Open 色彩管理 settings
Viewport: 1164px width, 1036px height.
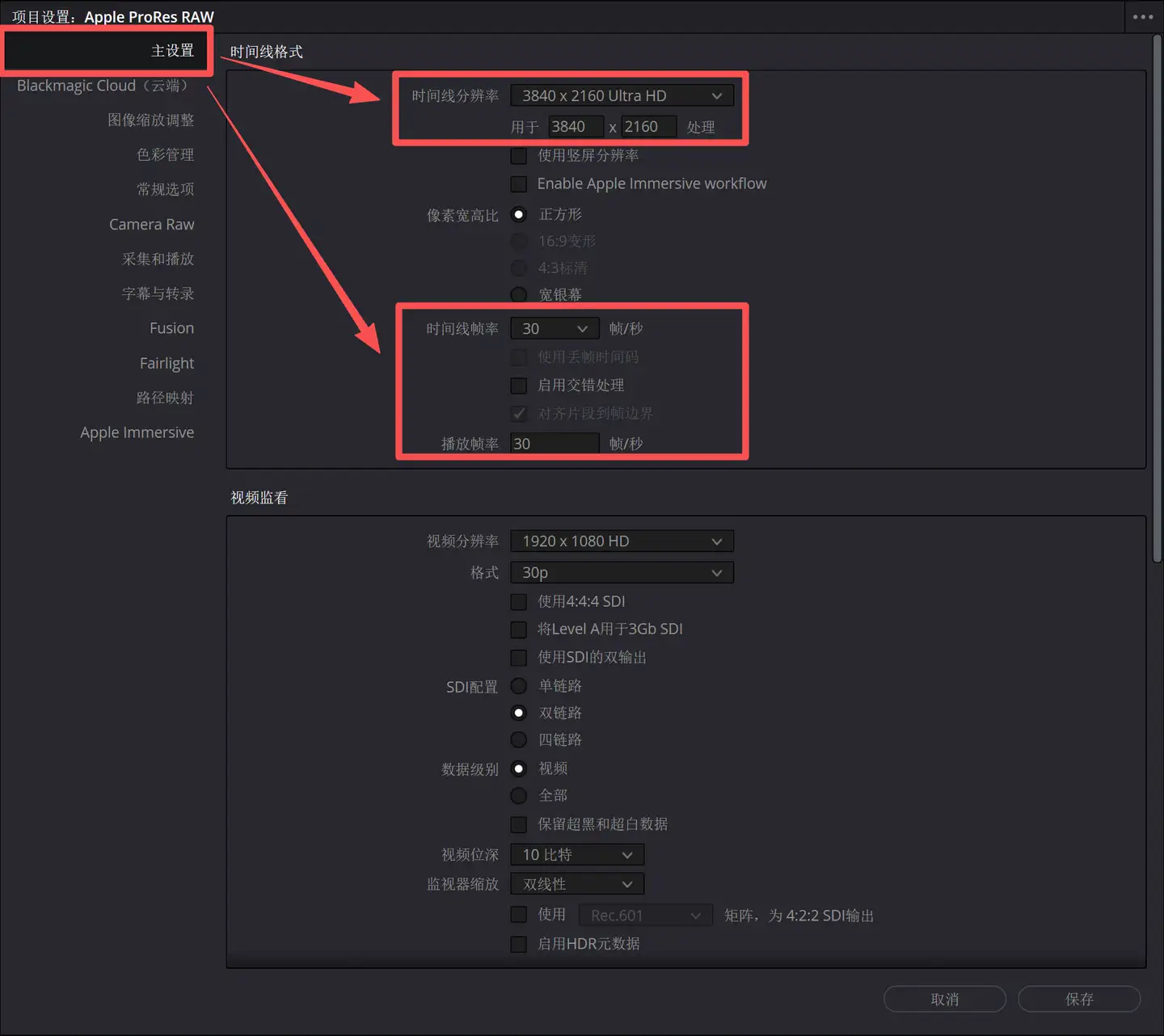click(x=165, y=155)
